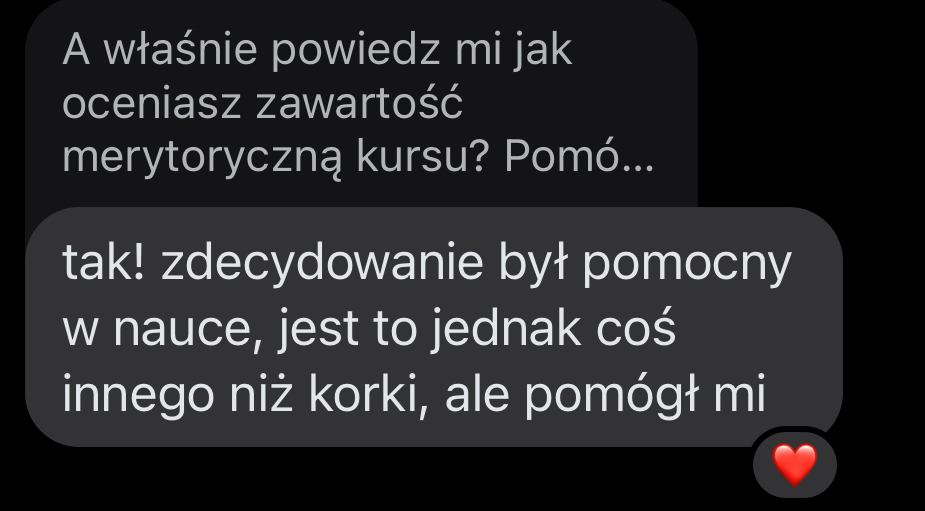Select the reply bubble starting "tak! zdecydowanie"
The width and height of the screenshot is (925, 511).
pos(434,327)
